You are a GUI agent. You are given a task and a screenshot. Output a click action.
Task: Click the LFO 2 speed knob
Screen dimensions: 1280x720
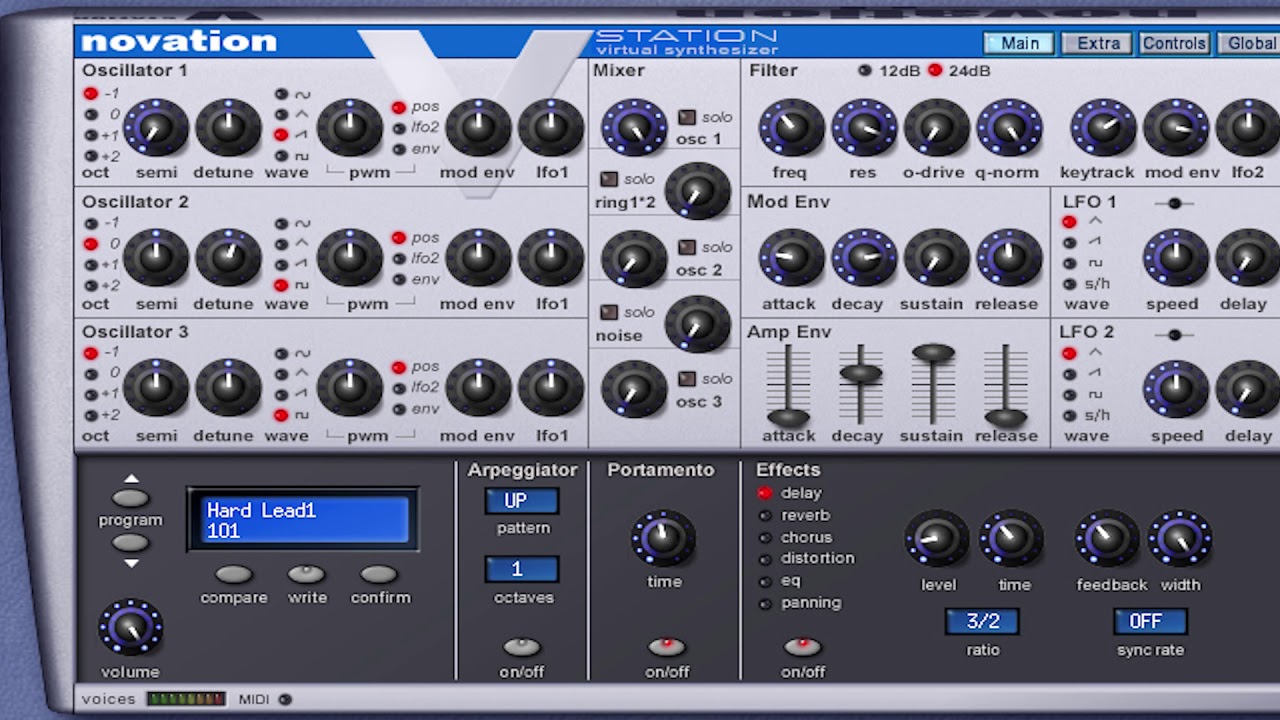[x=1176, y=389]
